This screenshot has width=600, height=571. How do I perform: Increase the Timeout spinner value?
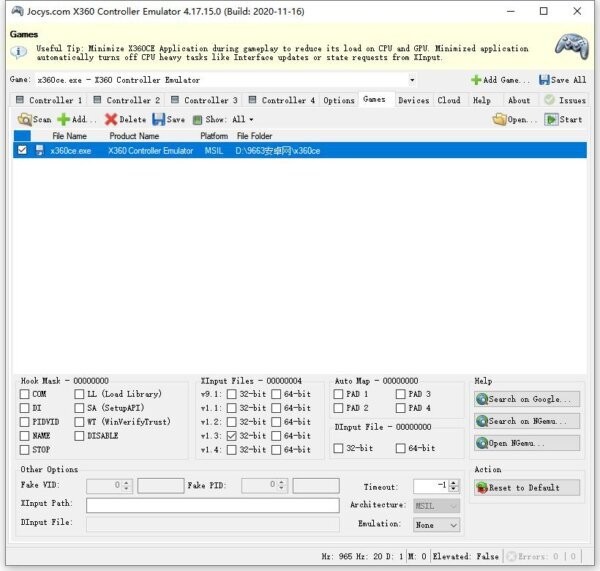tap(454, 483)
